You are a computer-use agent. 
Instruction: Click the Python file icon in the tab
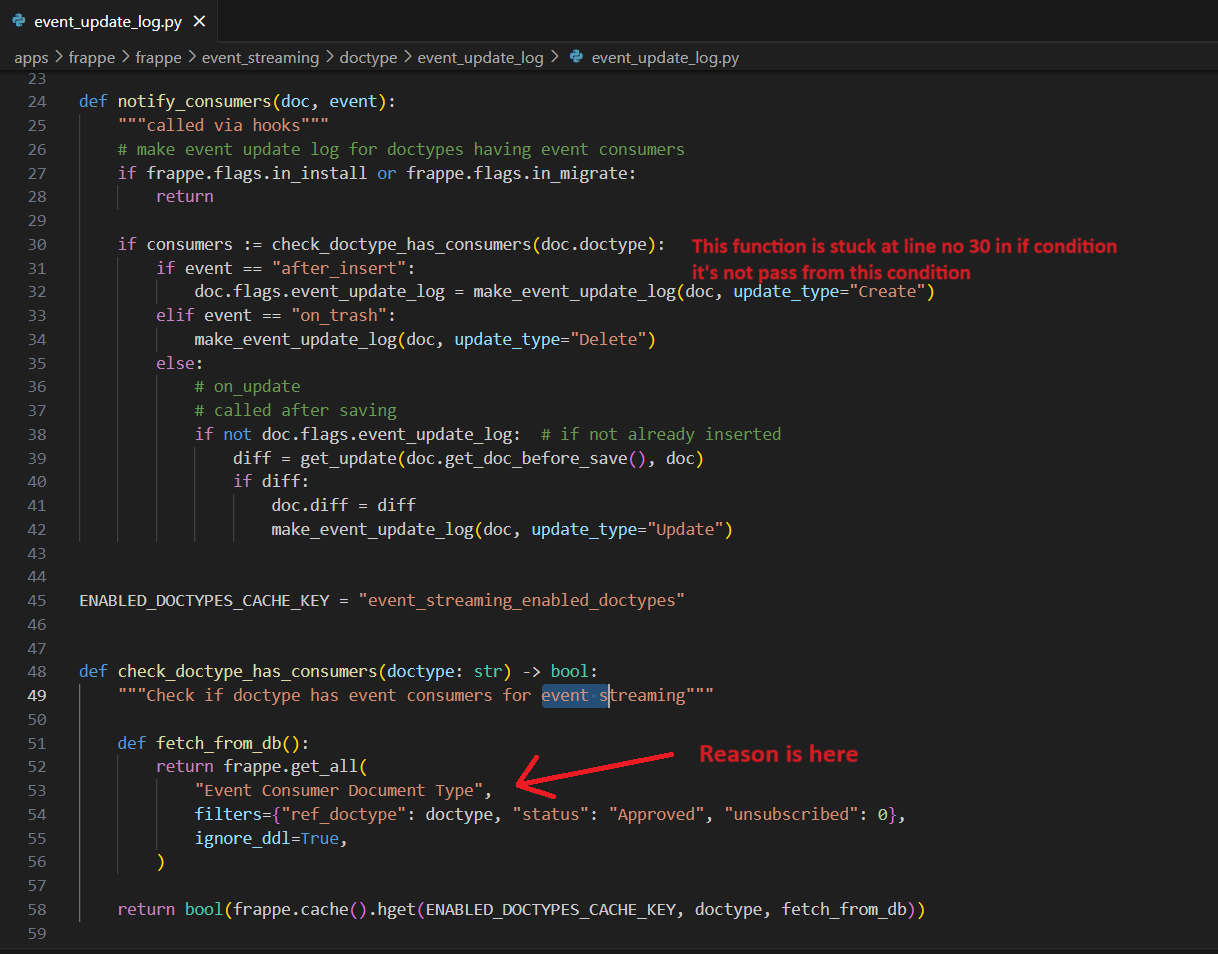[18, 20]
